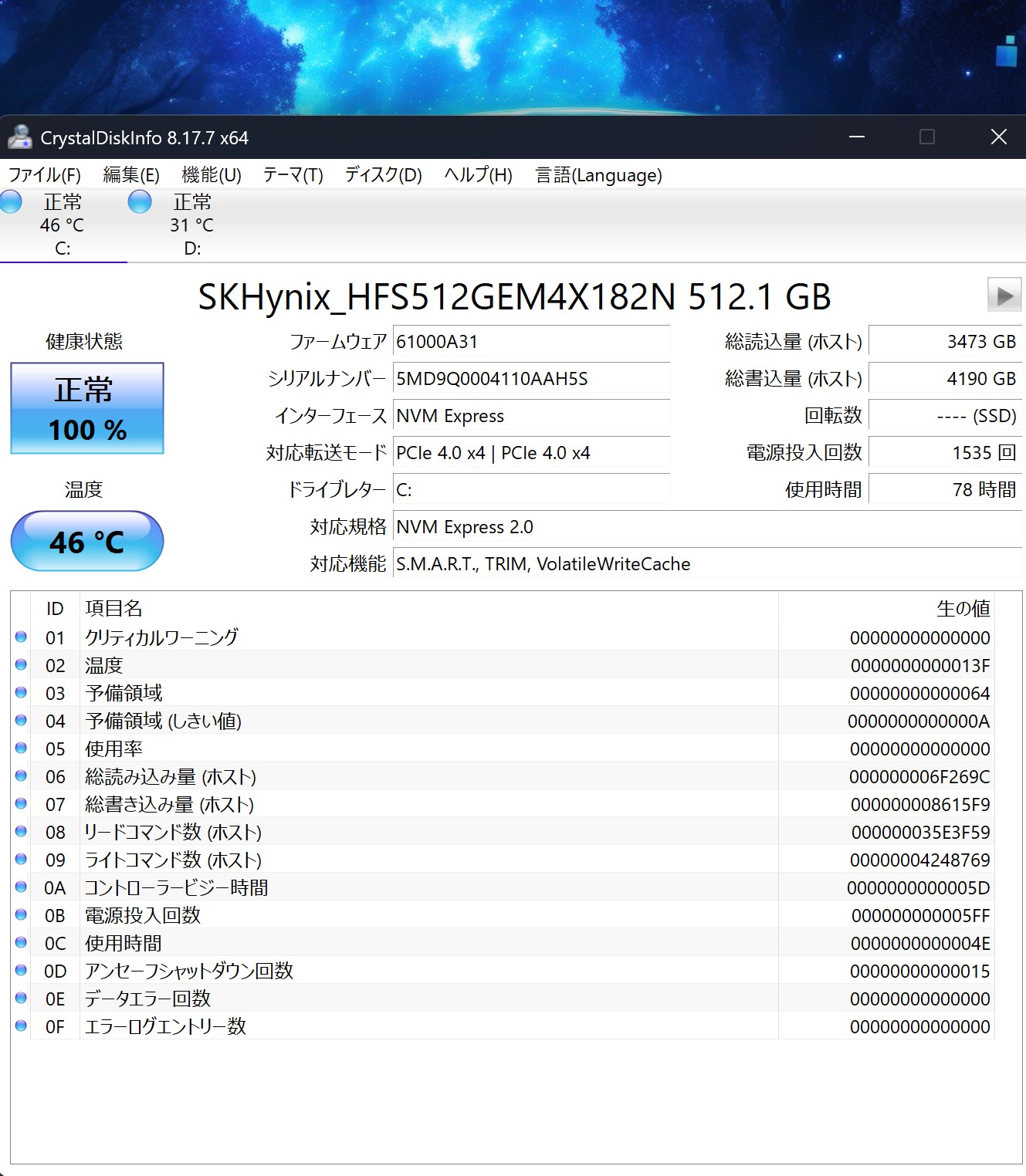The height and width of the screenshot is (1176, 1026).
Task: Click the disk title SKHynix_HFS512GEM4X182N 512.1 GB
Action: 514,296
